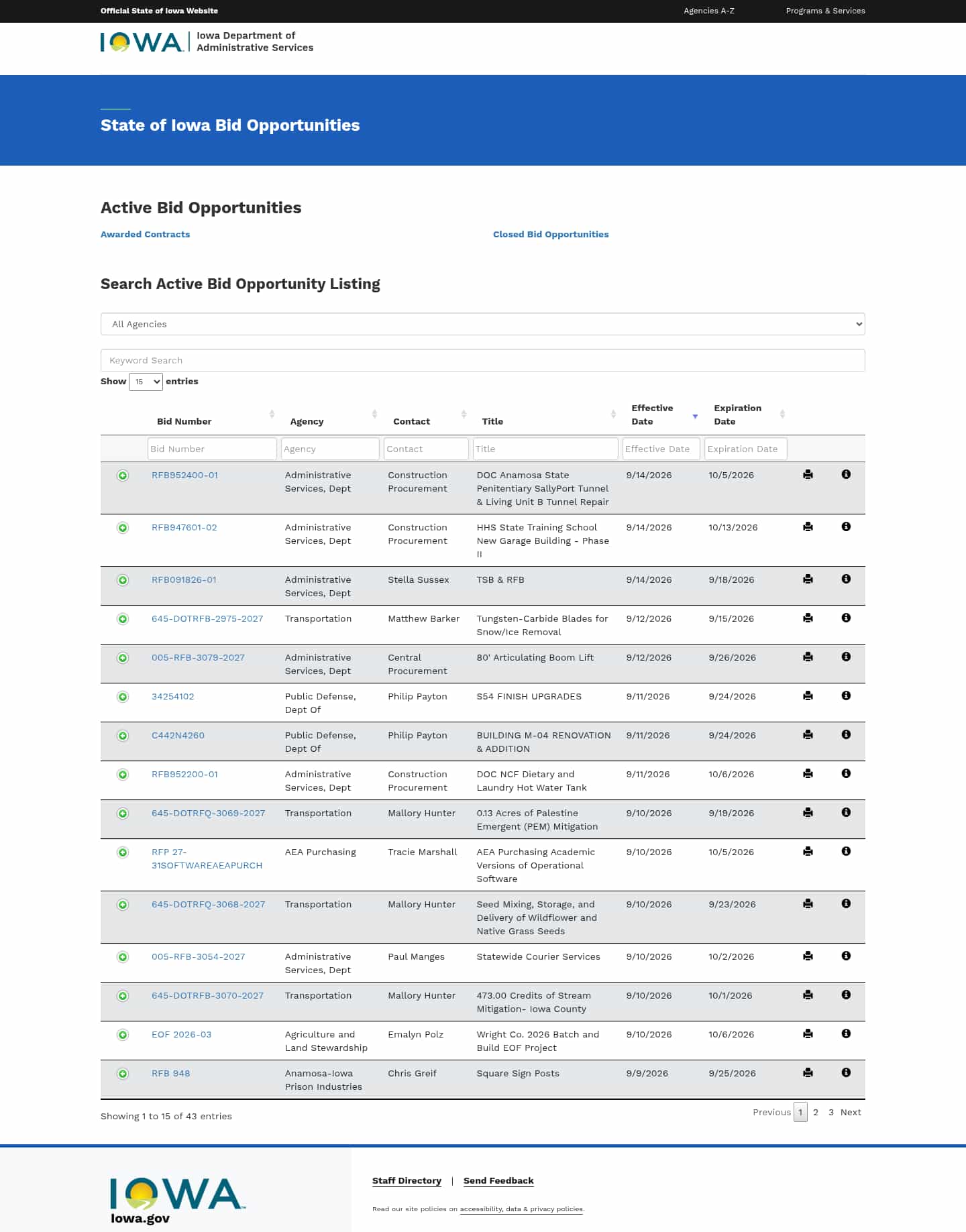This screenshot has width=966, height=1232.
Task: Go to page 3 of results
Action: pyautogui.click(x=831, y=1112)
